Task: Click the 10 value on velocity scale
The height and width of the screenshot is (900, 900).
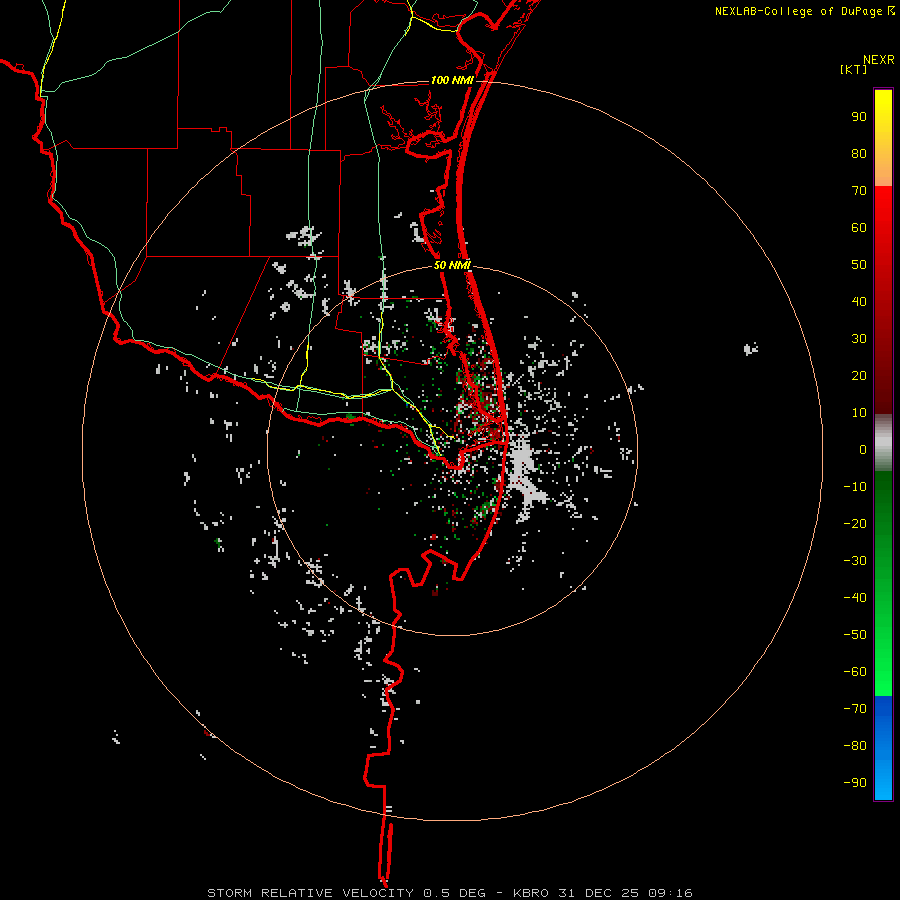Action: pyautogui.click(x=859, y=413)
